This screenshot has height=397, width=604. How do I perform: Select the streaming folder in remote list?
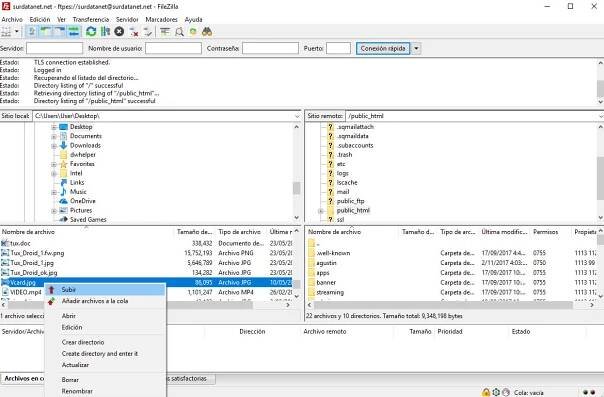[330, 293]
